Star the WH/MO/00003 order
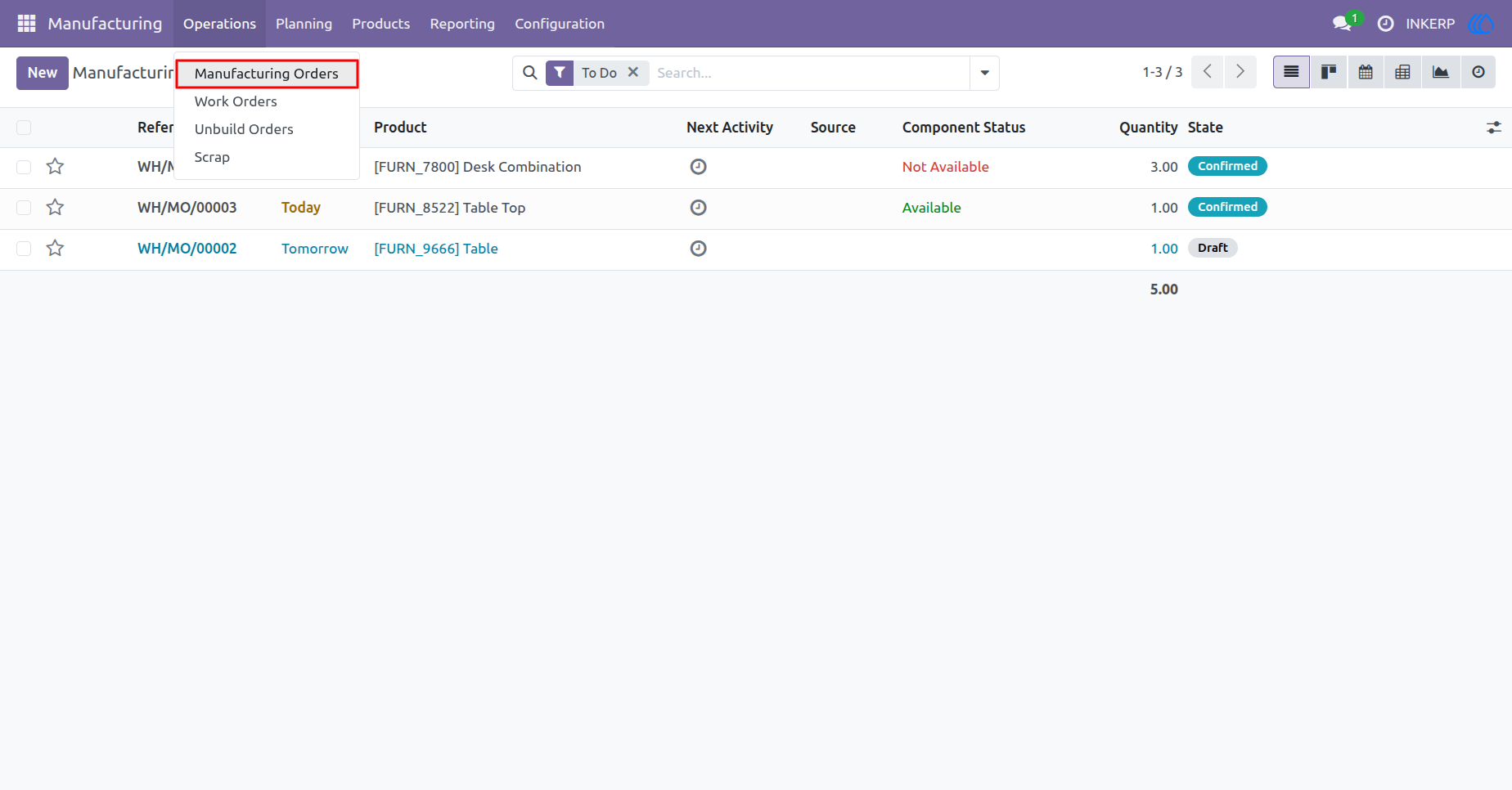The width and height of the screenshot is (1512, 790). [55, 208]
